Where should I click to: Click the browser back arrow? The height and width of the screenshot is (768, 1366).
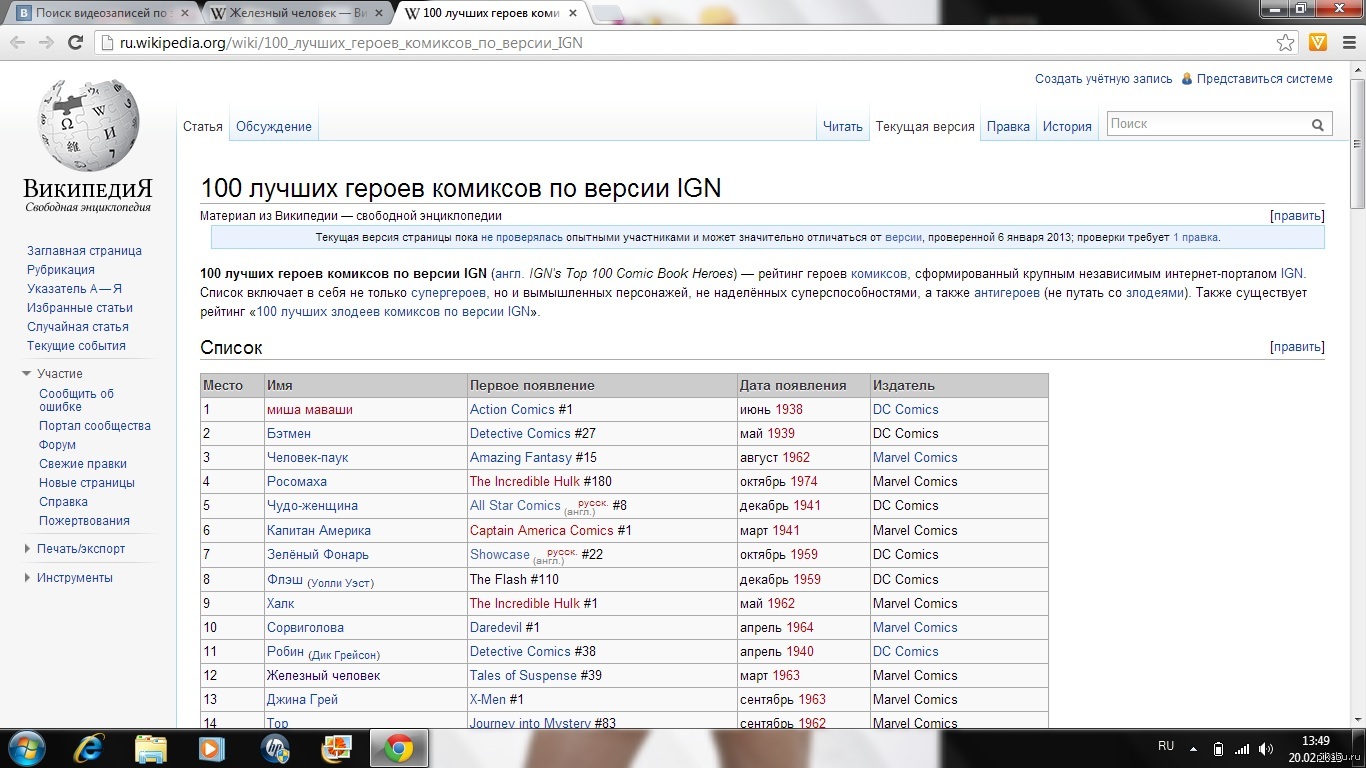pos(18,42)
